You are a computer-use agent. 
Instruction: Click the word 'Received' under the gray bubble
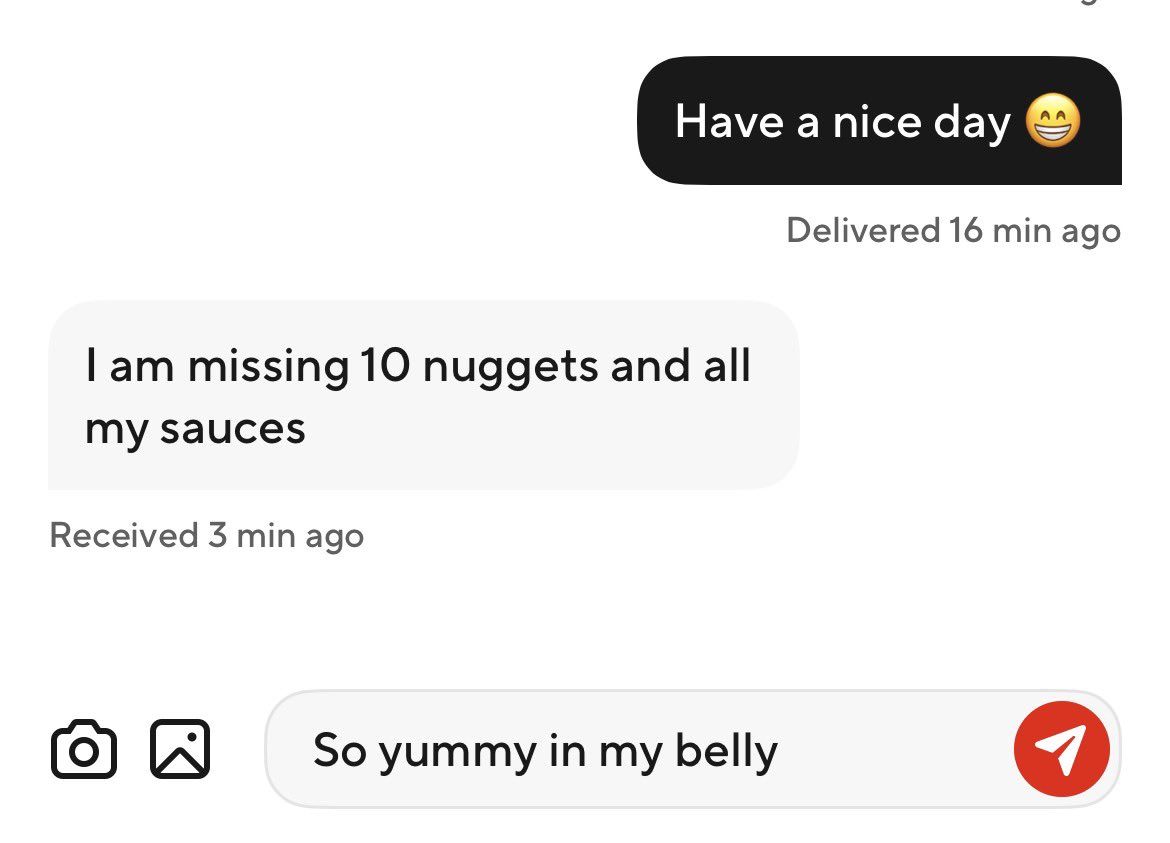[x=124, y=535]
